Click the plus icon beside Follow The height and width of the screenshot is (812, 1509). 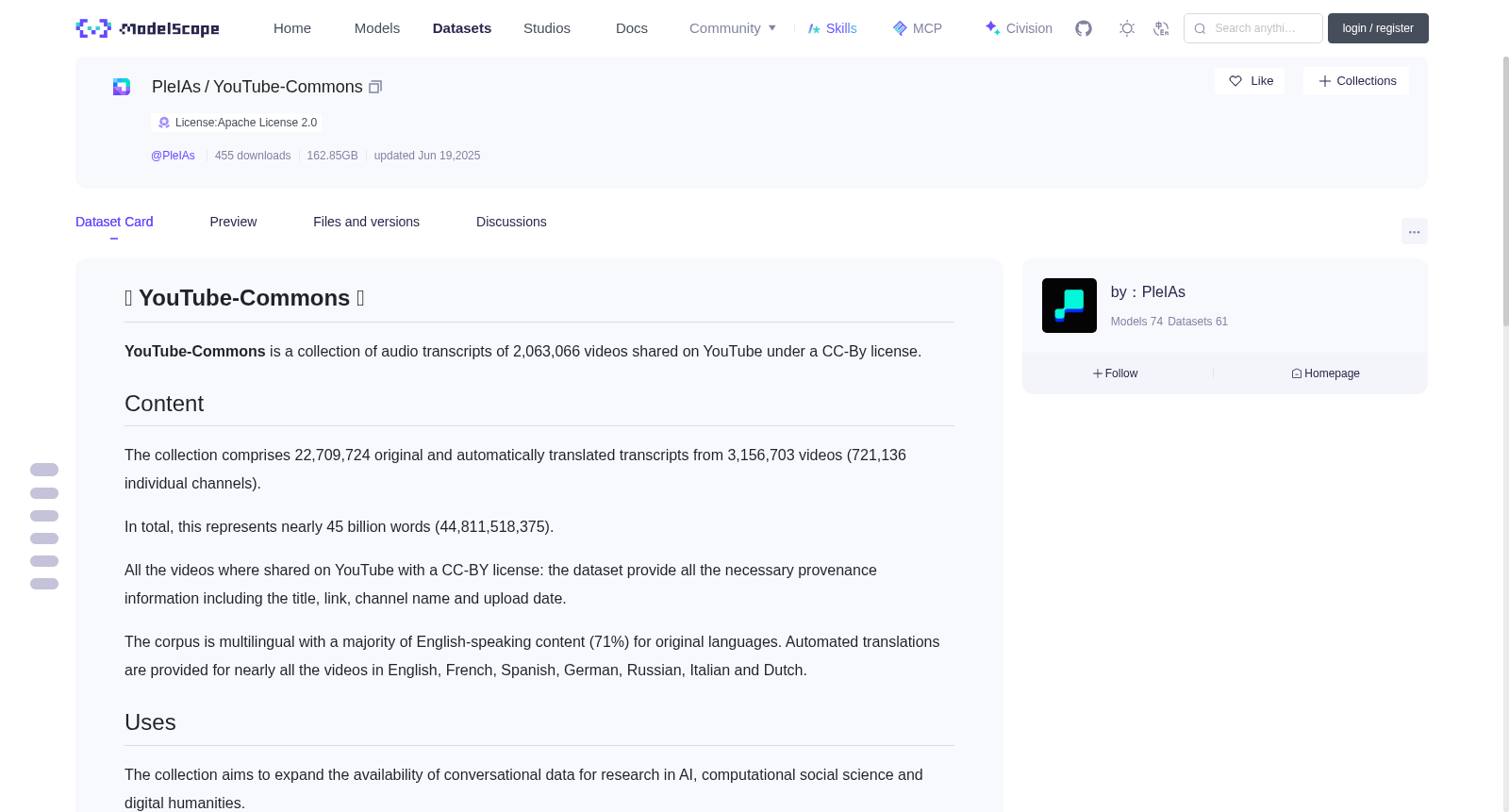tap(1098, 373)
